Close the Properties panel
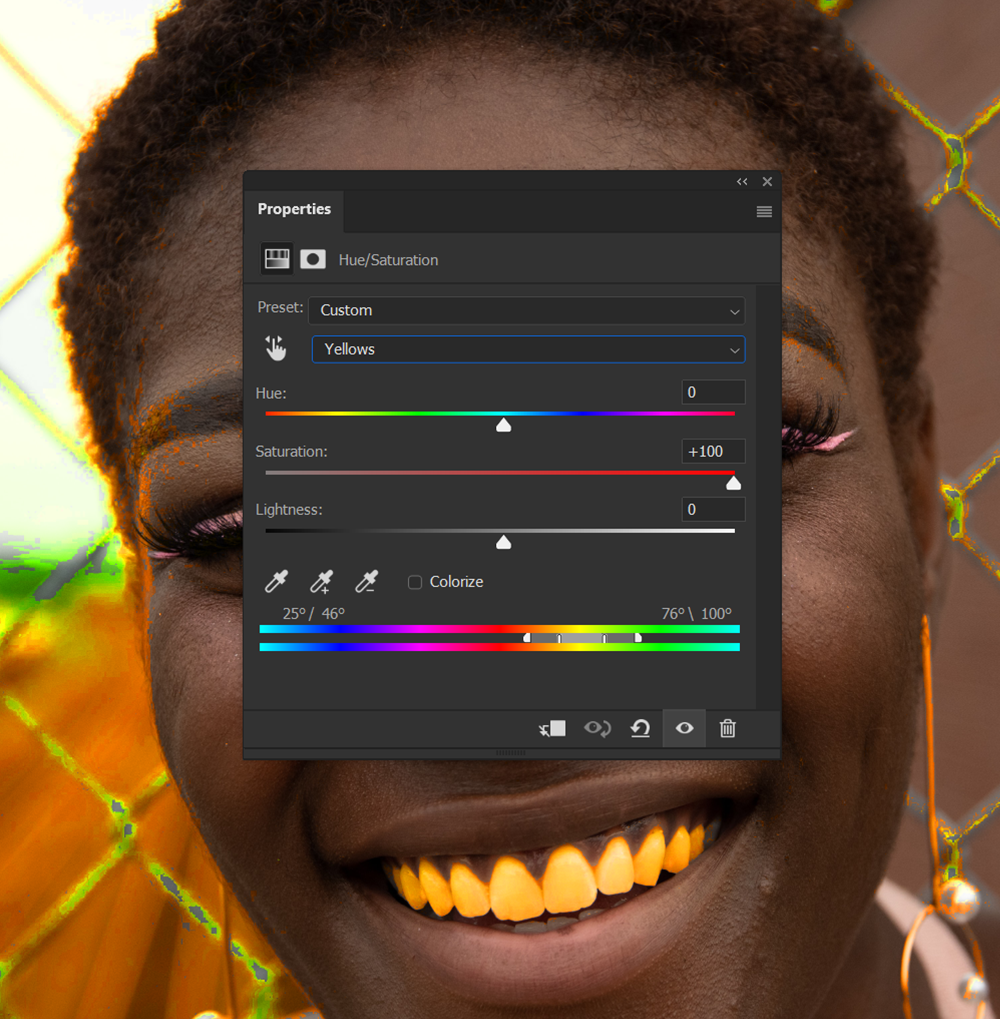This screenshot has width=1000, height=1019. [767, 181]
